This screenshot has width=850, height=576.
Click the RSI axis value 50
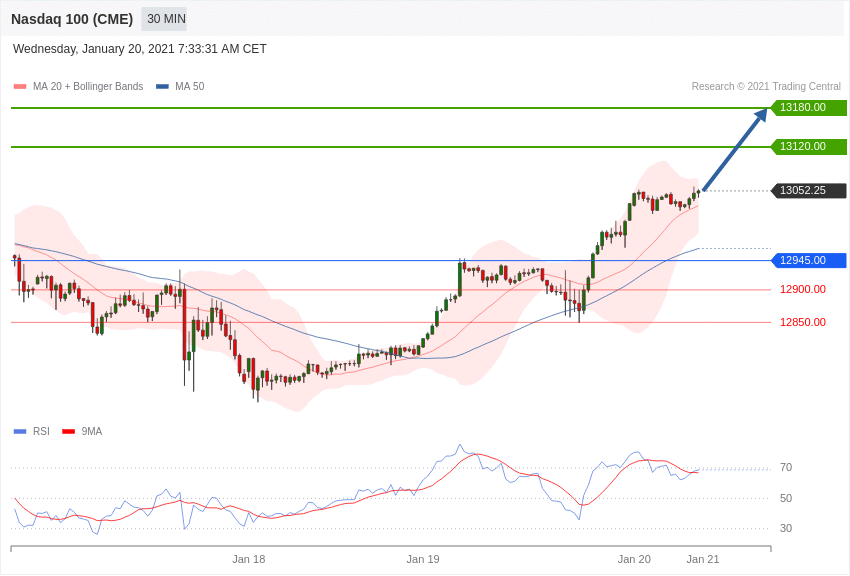point(786,498)
